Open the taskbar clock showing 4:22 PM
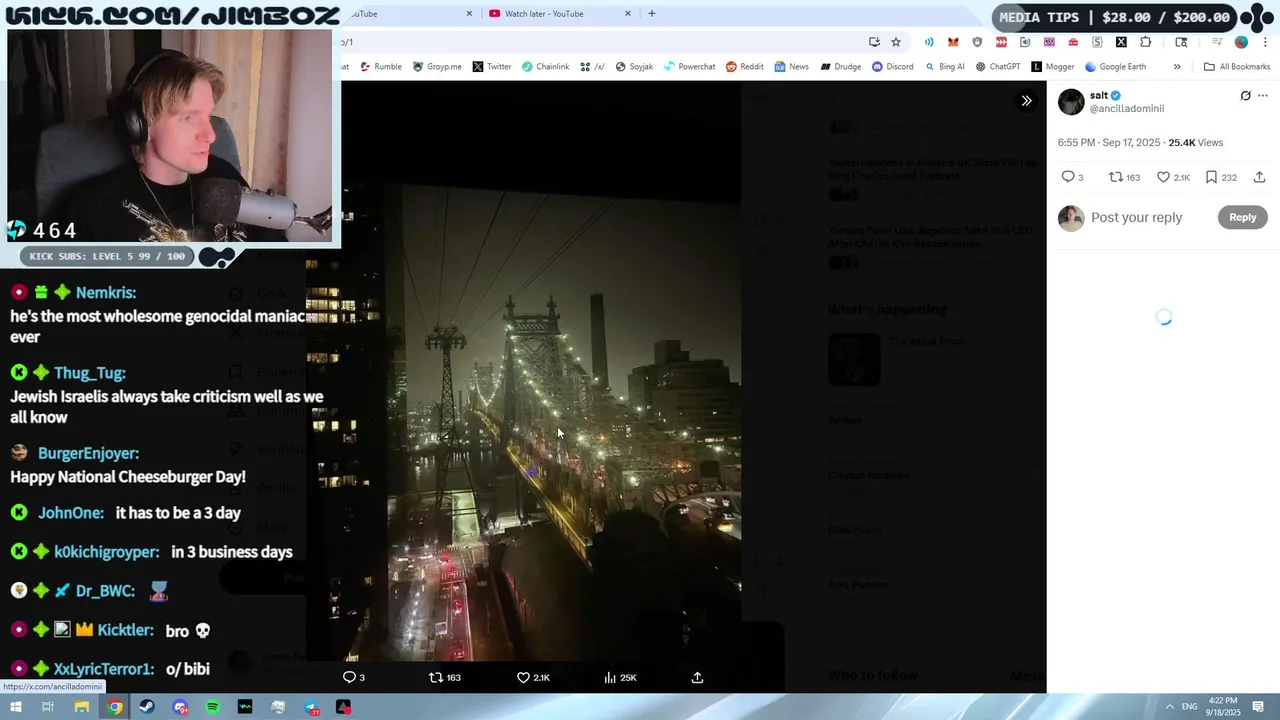The image size is (1280, 720). 1223,706
